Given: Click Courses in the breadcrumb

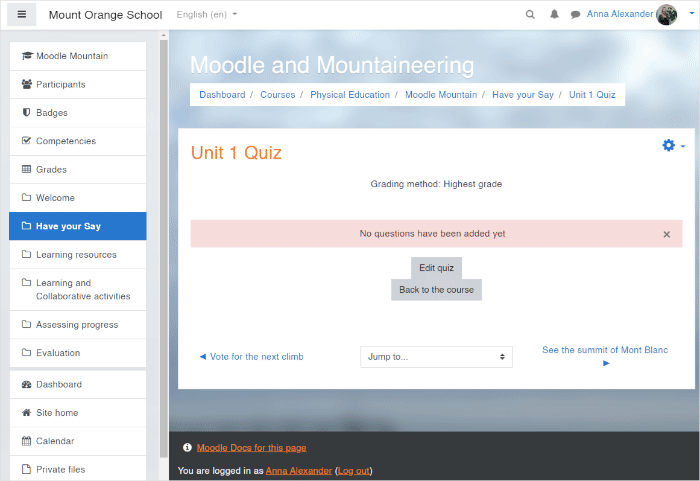Looking at the screenshot, I should pyautogui.click(x=278, y=95).
